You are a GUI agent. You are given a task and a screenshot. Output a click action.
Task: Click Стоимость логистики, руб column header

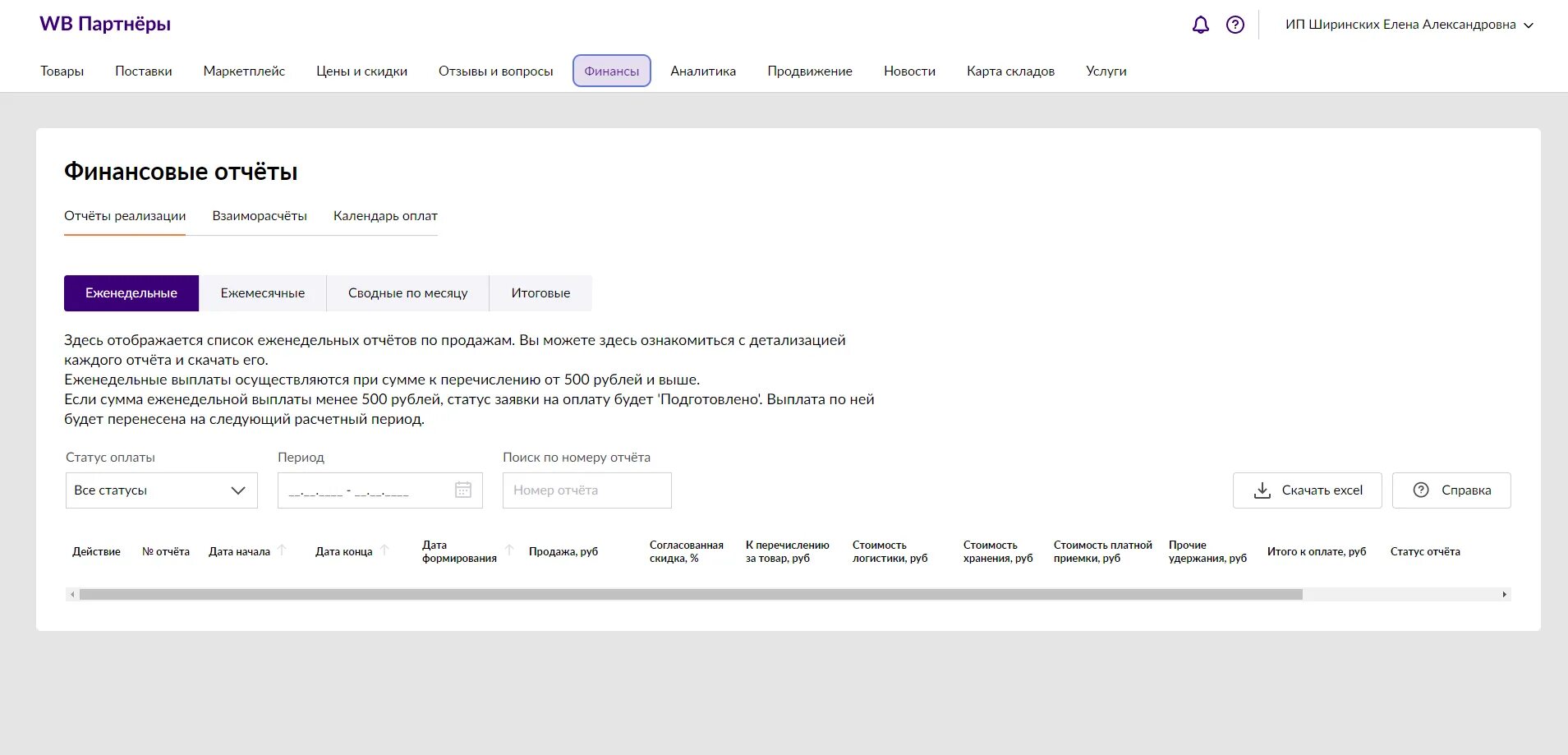pos(890,551)
